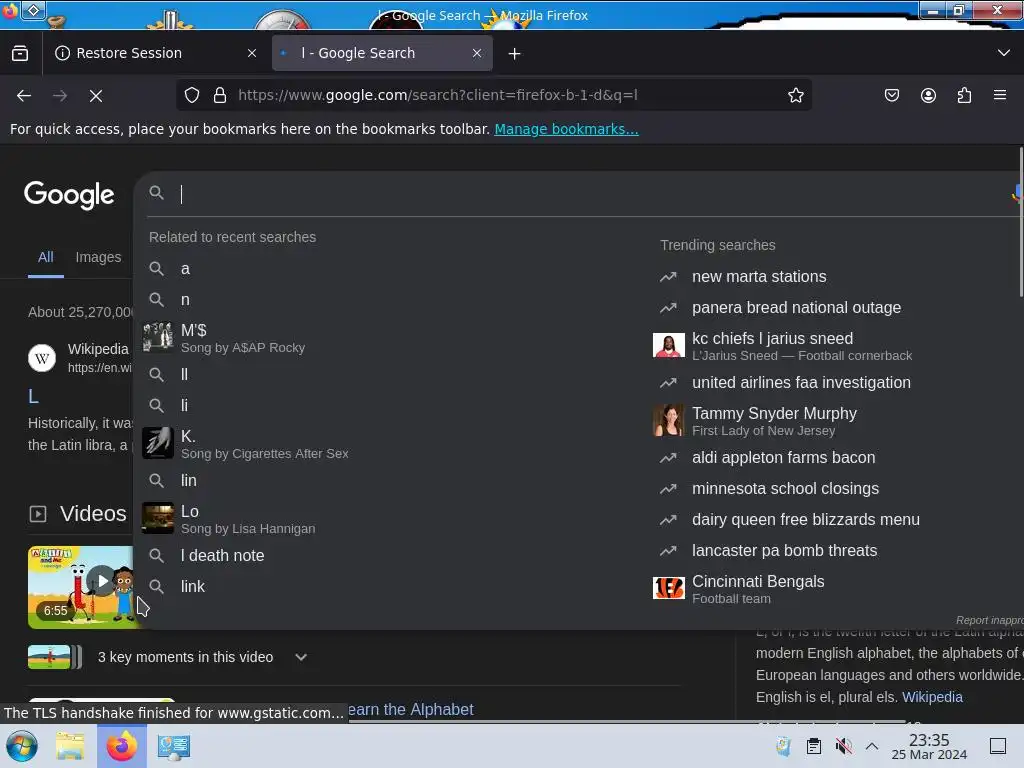Pick the 'li' search suggestion

pyautogui.click(x=392, y=406)
